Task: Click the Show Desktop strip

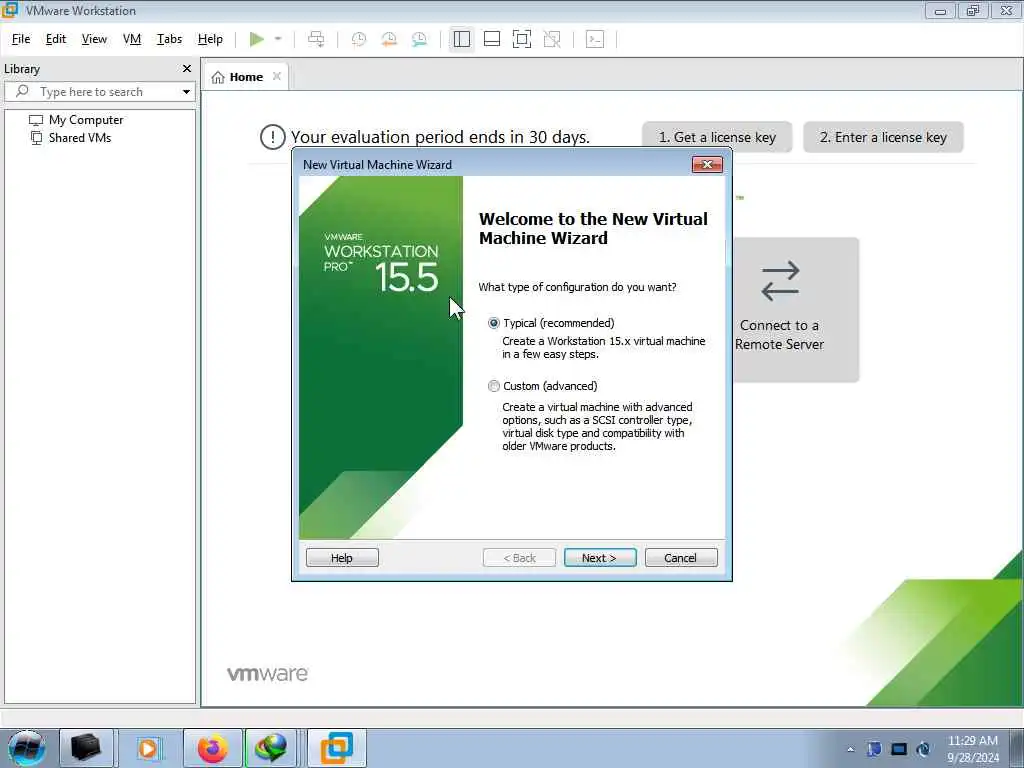Action: (1017, 748)
